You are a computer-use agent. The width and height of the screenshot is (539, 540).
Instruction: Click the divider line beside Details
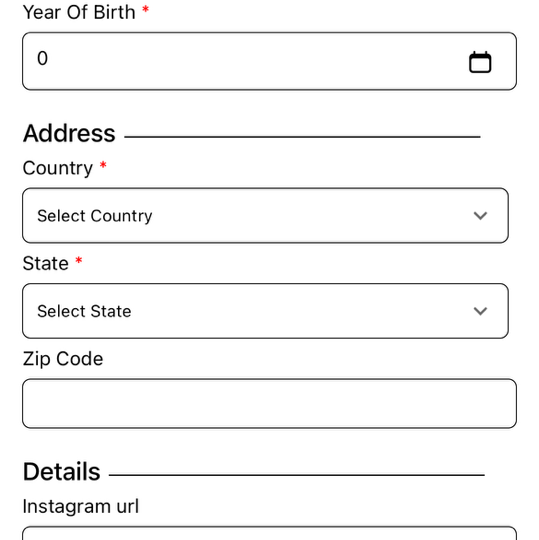297,475
